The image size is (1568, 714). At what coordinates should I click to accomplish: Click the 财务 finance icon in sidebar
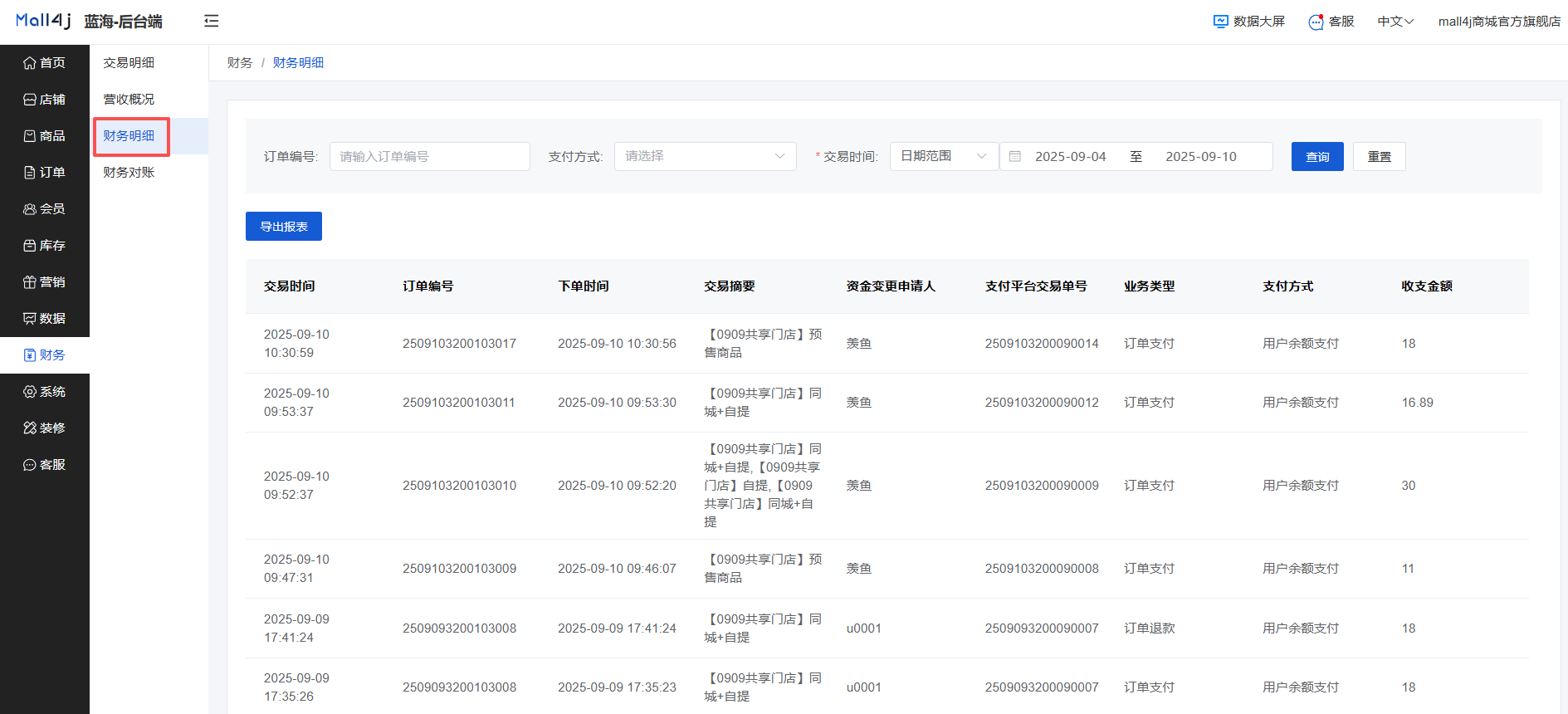[30, 355]
